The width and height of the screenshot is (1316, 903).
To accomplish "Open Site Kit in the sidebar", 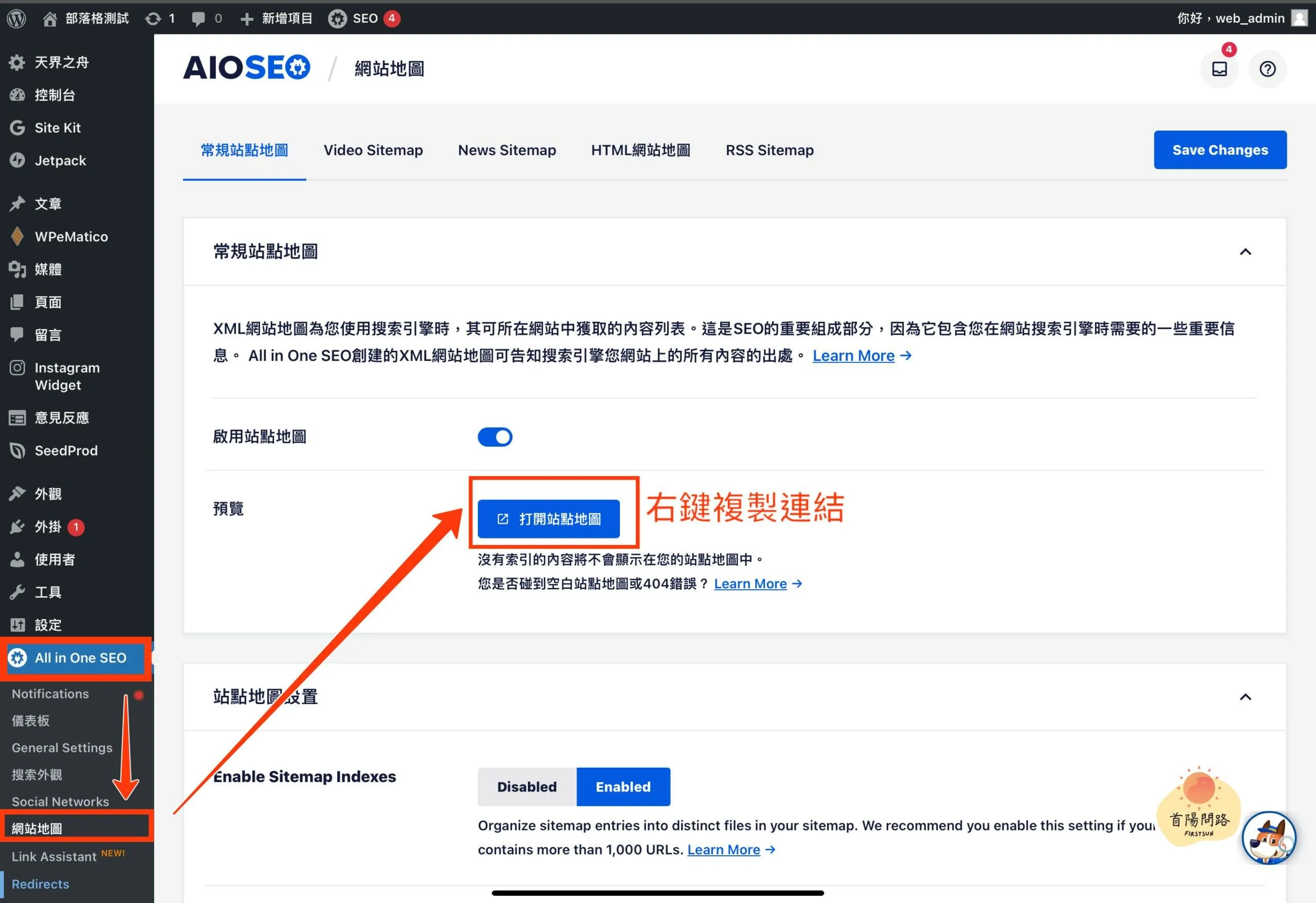I will (x=57, y=128).
